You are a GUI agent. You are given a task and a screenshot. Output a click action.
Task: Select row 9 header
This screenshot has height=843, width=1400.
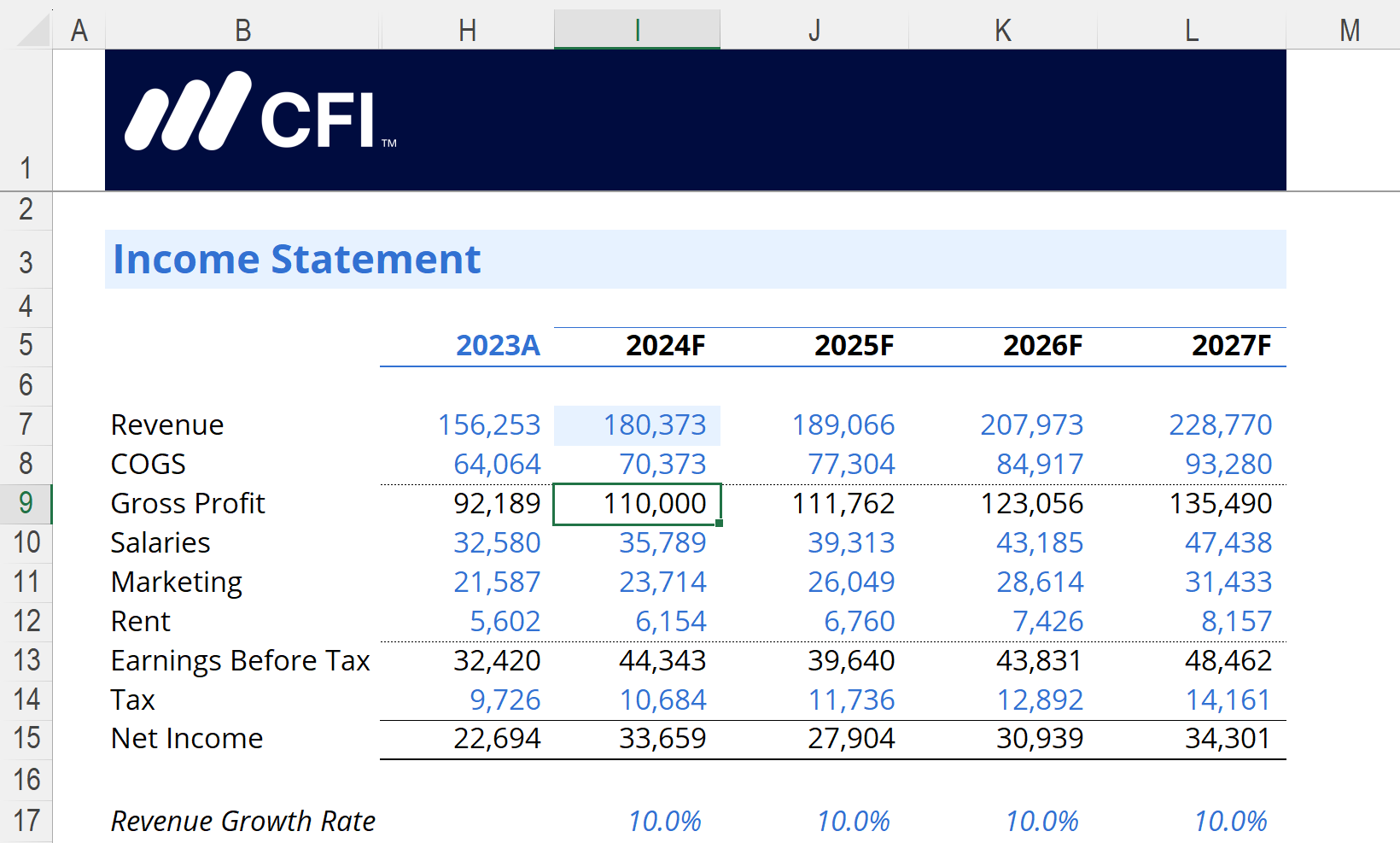[26, 503]
